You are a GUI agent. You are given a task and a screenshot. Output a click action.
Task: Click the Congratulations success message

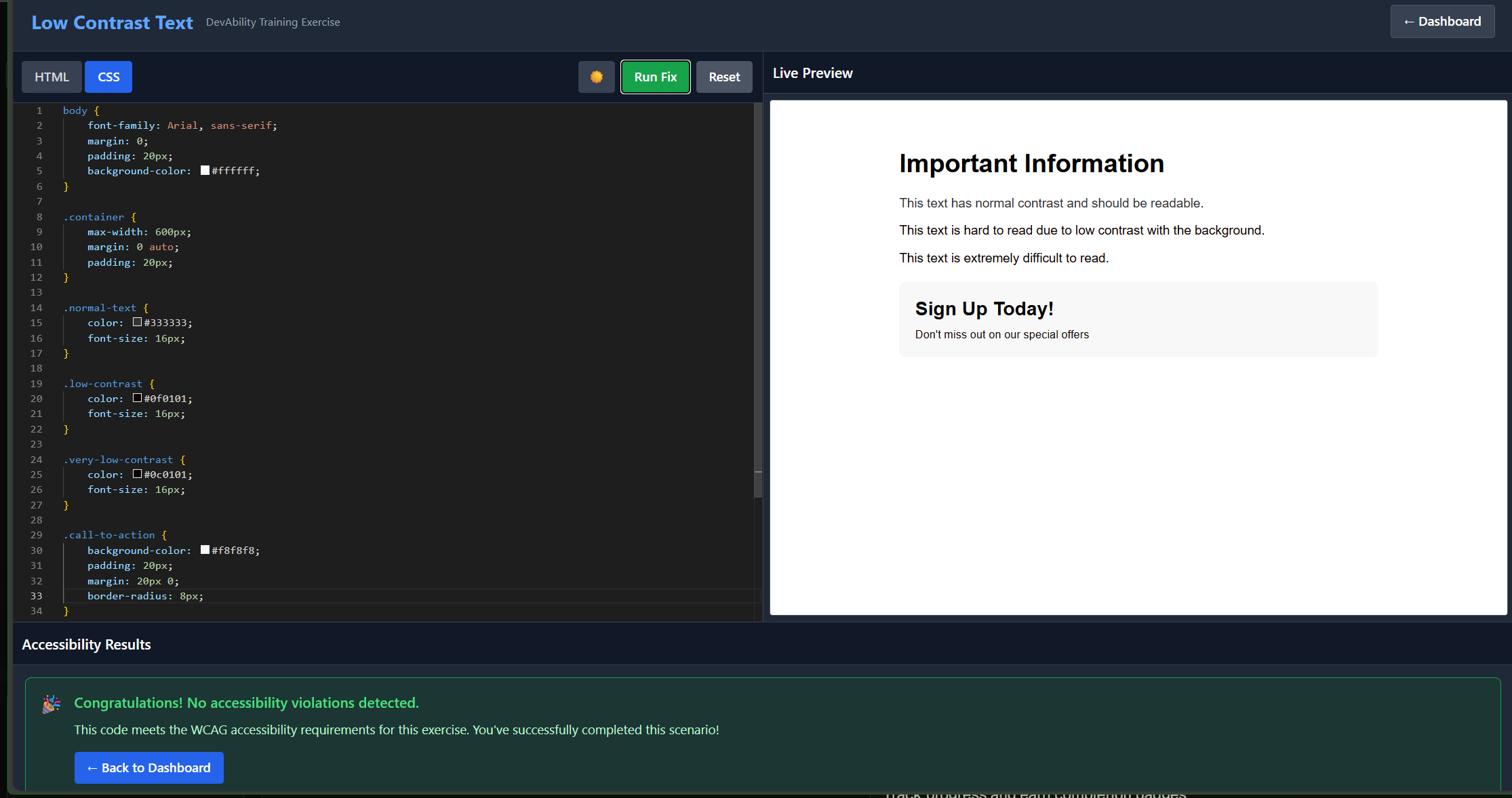246,703
